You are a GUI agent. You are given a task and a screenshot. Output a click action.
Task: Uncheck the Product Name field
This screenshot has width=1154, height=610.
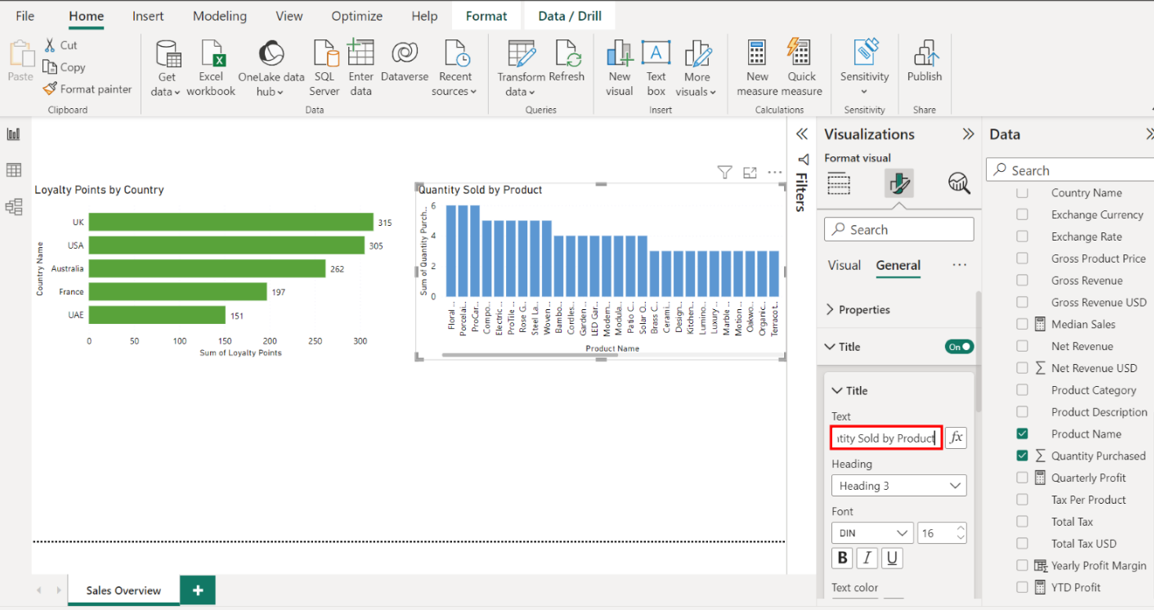coord(1022,434)
